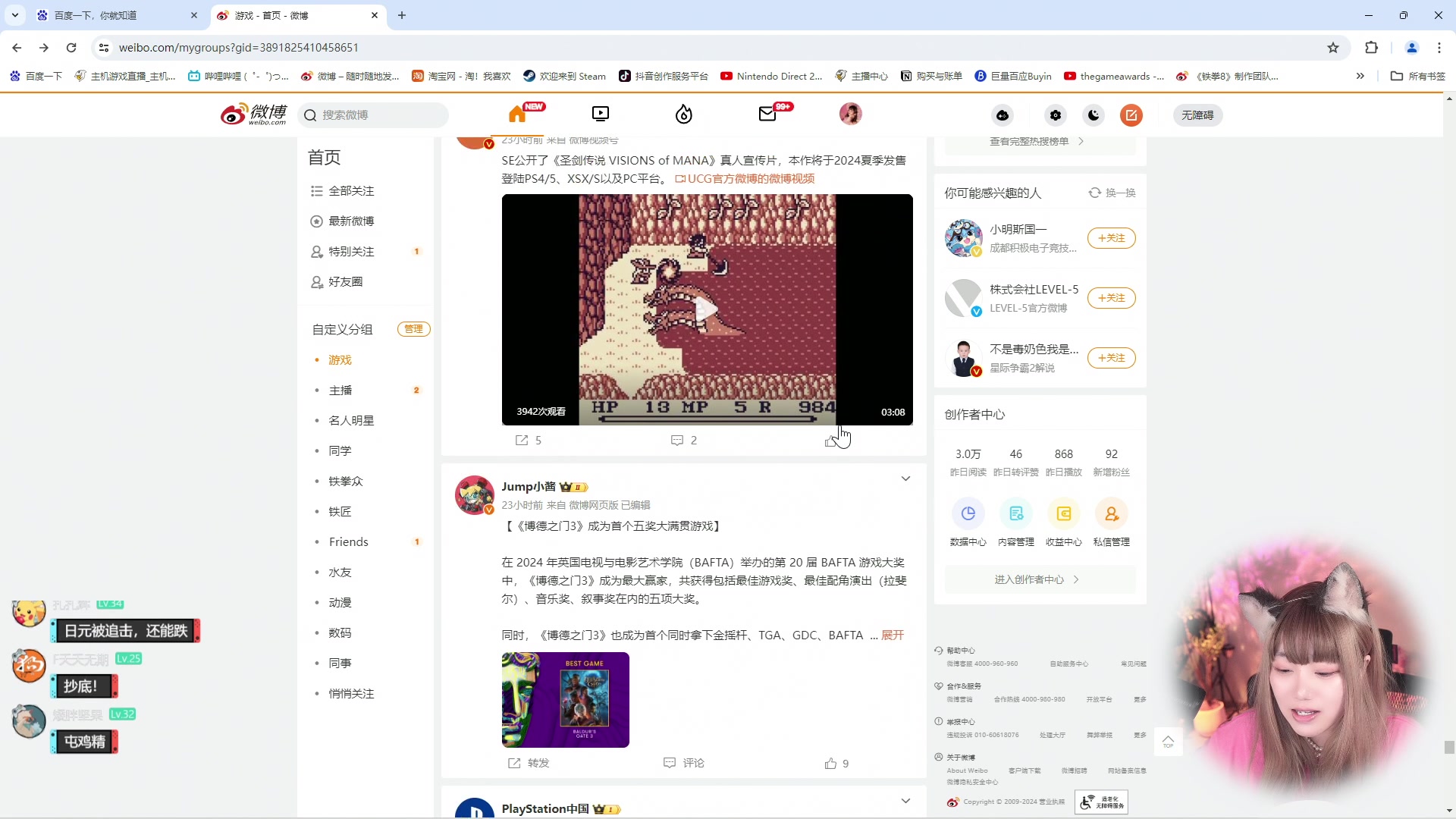The image size is (1456, 819).
Task: Bookmark this page with star icon
Action: [1333, 48]
